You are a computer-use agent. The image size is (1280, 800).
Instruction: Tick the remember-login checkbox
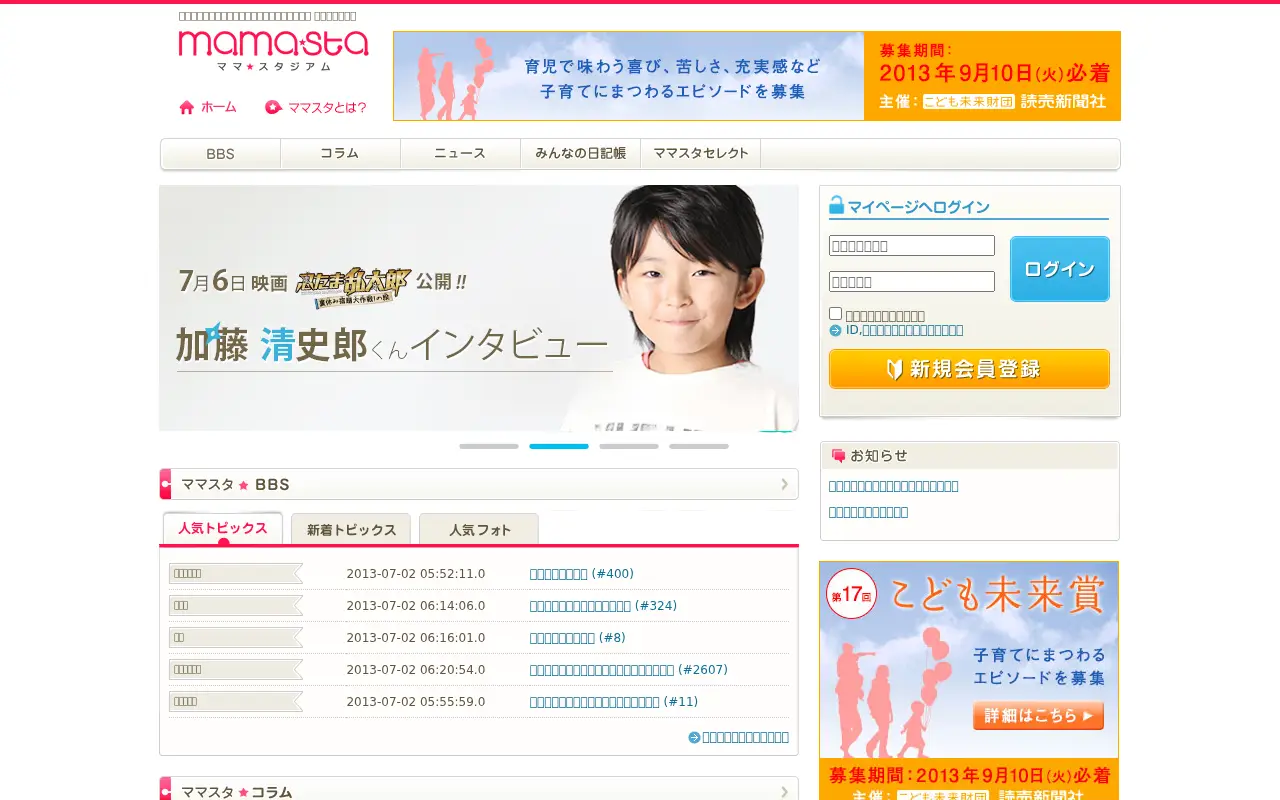coord(836,313)
